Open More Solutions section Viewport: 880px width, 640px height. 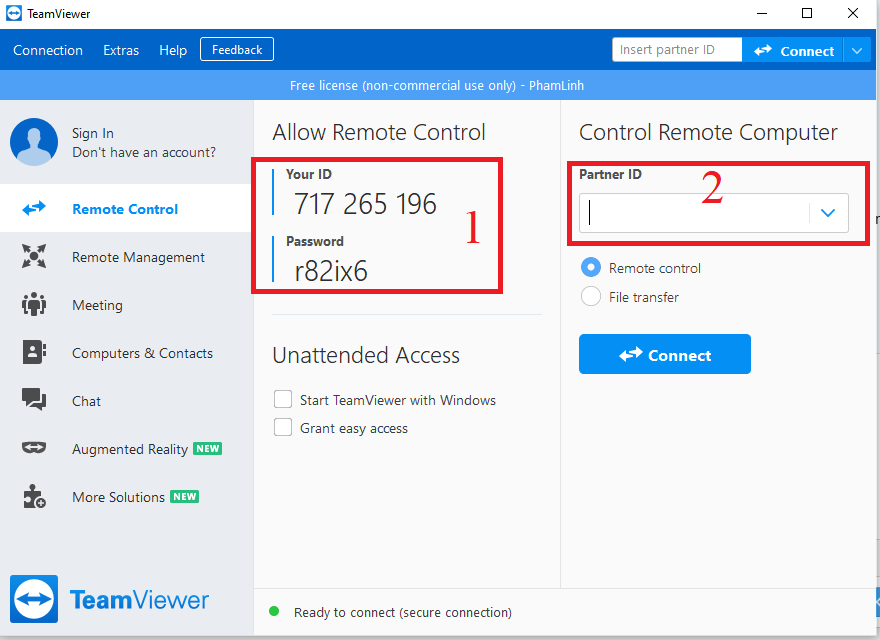point(126,496)
